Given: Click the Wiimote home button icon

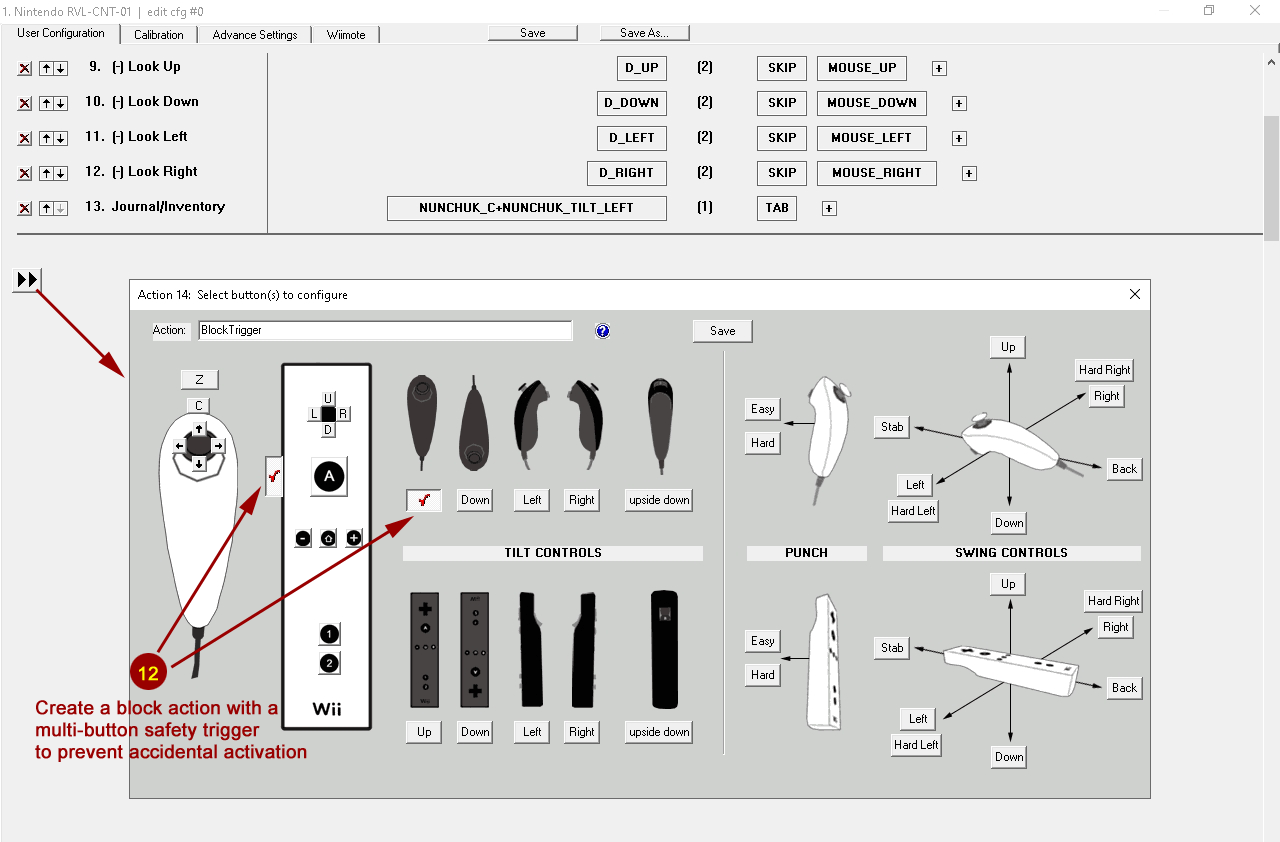Looking at the screenshot, I should (328, 538).
